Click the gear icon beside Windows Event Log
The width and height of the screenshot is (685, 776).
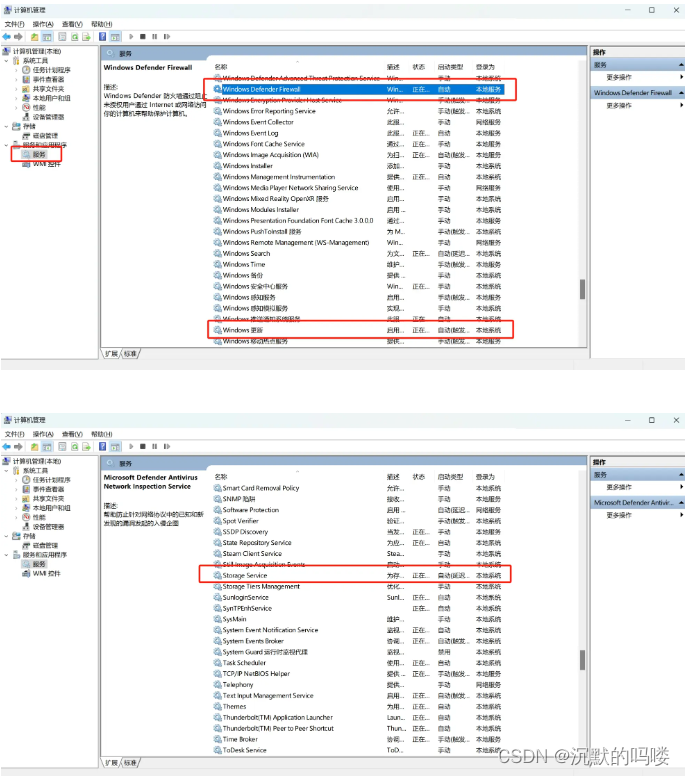click(x=217, y=133)
